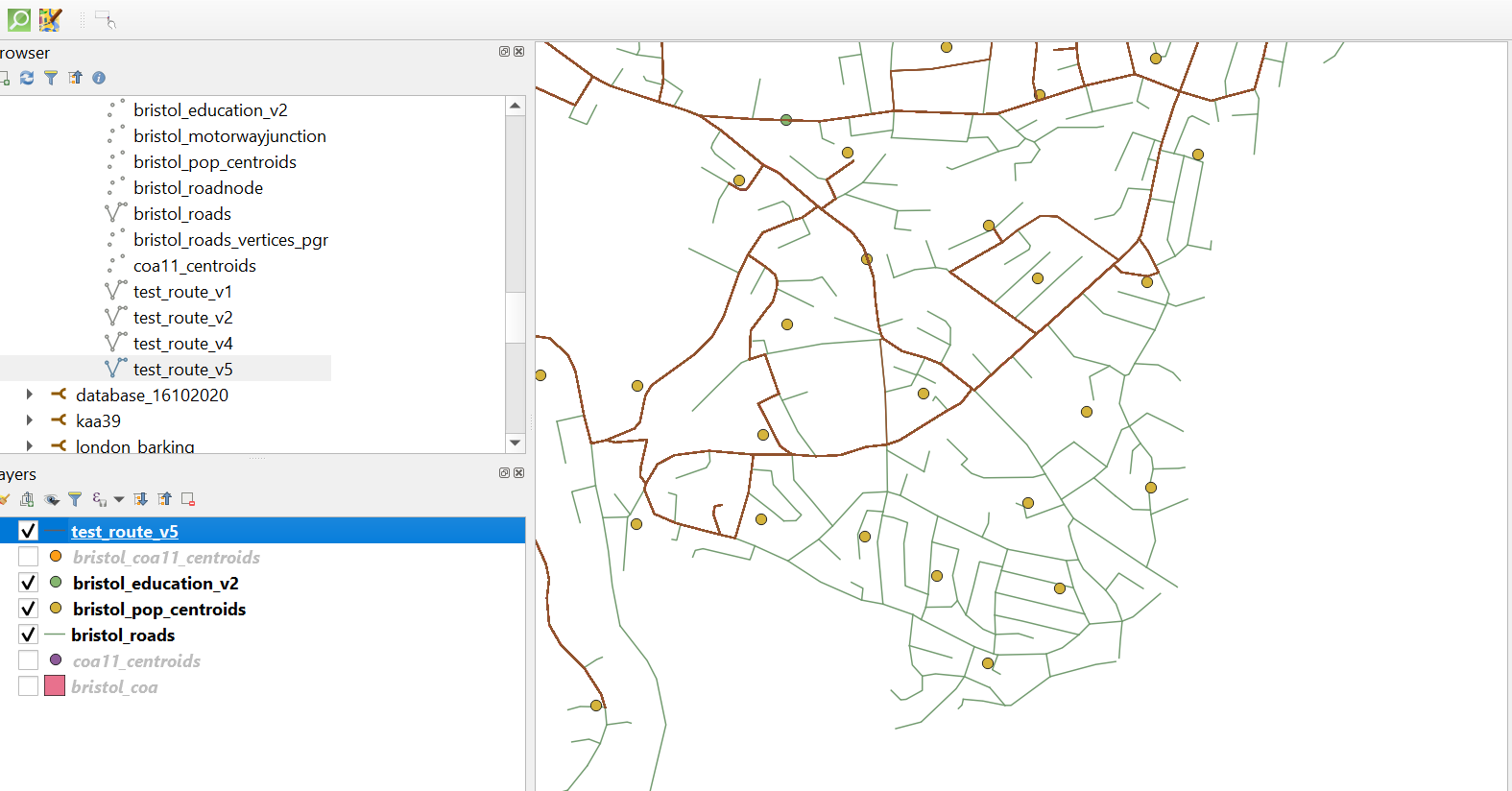Image resolution: width=1512 pixels, height=791 pixels.
Task: Select bristol_roads_vertices_pgr table
Action: tap(230, 240)
